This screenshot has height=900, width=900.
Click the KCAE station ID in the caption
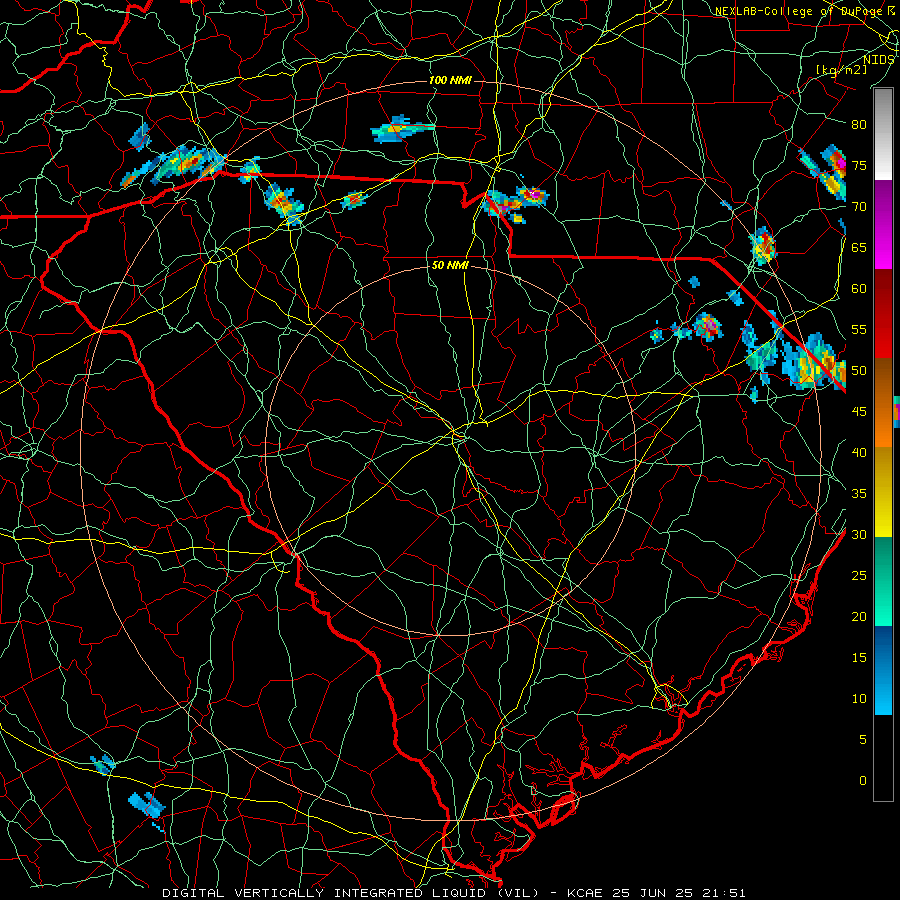pyautogui.click(x=584, y=893)
